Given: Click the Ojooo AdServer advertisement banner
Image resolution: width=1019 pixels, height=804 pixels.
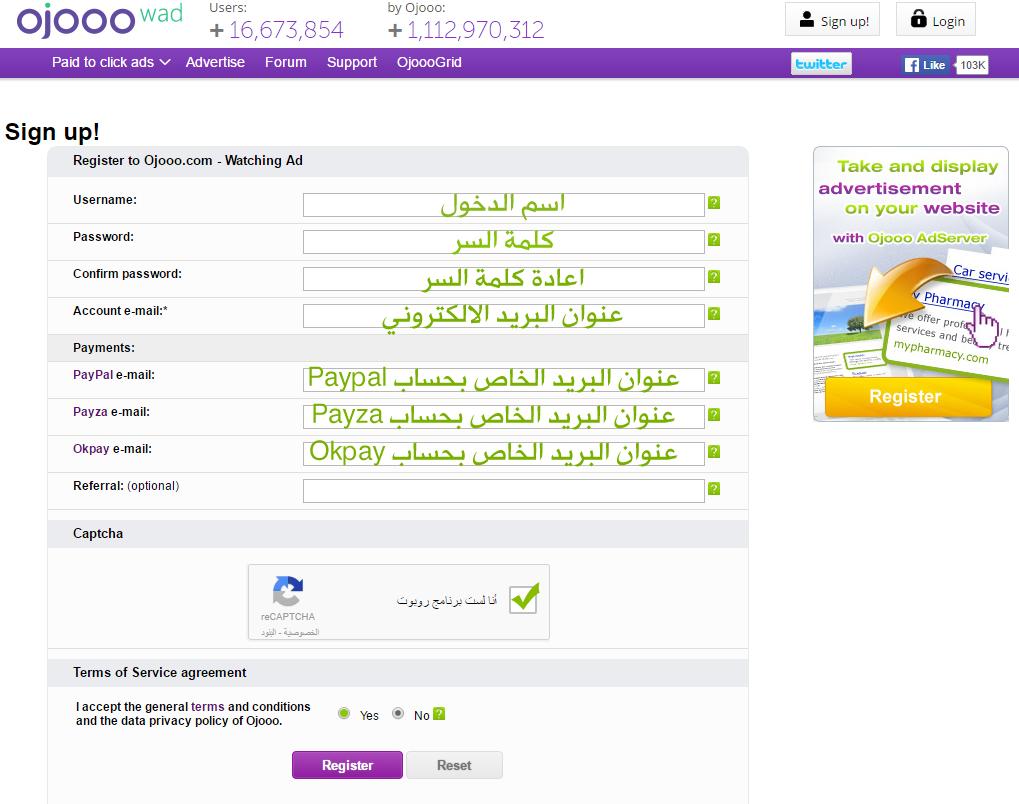Looking at the screenshot, I should point(910,284).
